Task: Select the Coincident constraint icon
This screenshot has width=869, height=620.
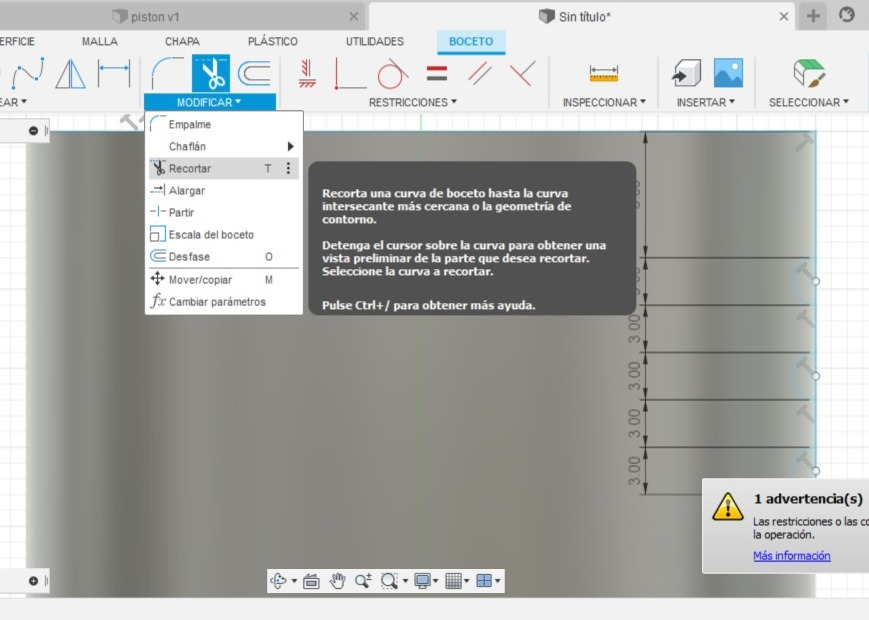Action: coord(350,73)
